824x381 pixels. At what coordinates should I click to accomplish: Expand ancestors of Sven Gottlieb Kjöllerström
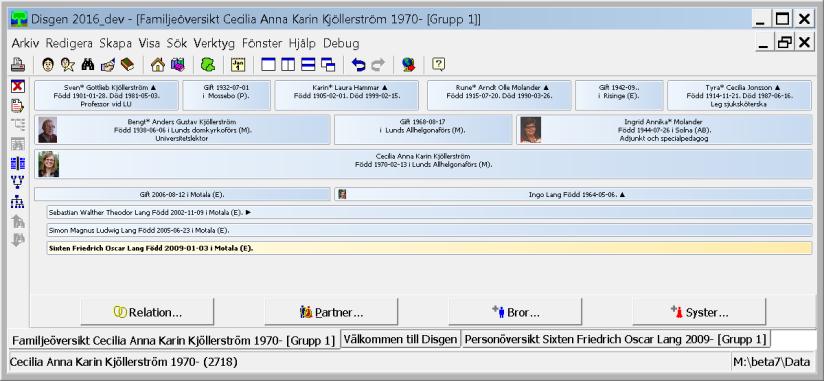153,88
